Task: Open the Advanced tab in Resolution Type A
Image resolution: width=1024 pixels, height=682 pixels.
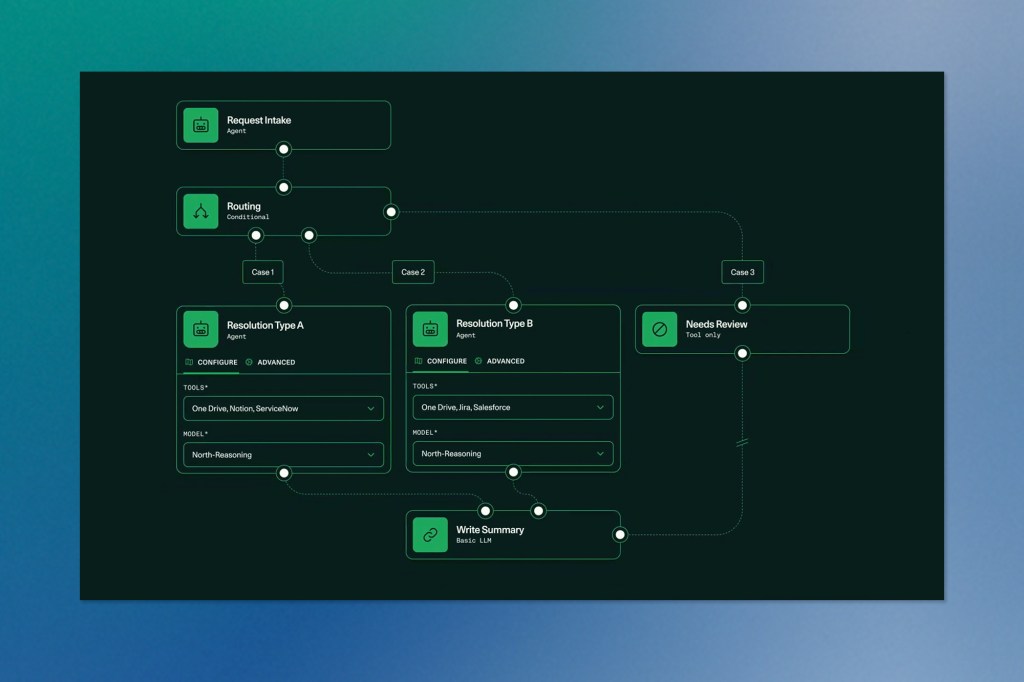Action: (270, 363)
